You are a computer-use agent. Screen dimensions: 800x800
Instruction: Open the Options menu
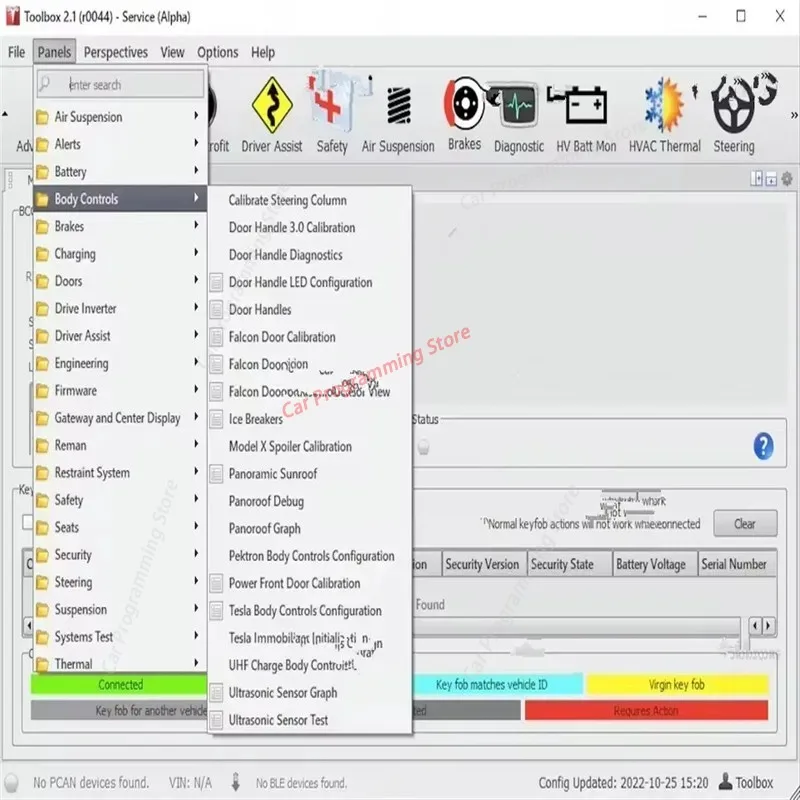click(x=218, y=52)
